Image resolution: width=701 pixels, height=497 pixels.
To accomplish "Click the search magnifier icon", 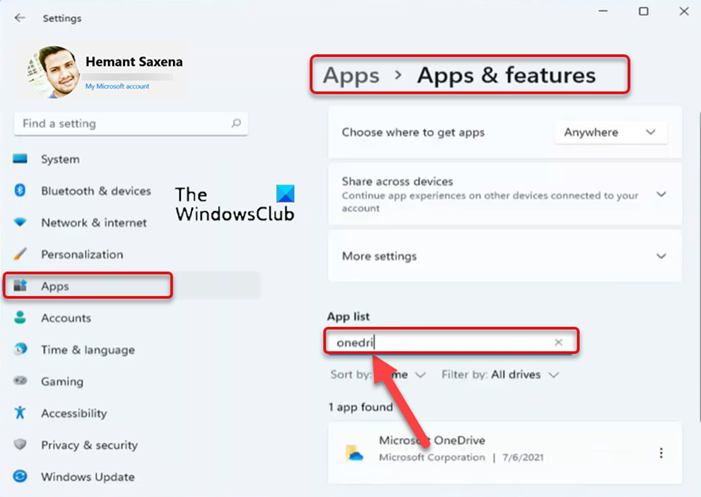I will 236,123.
